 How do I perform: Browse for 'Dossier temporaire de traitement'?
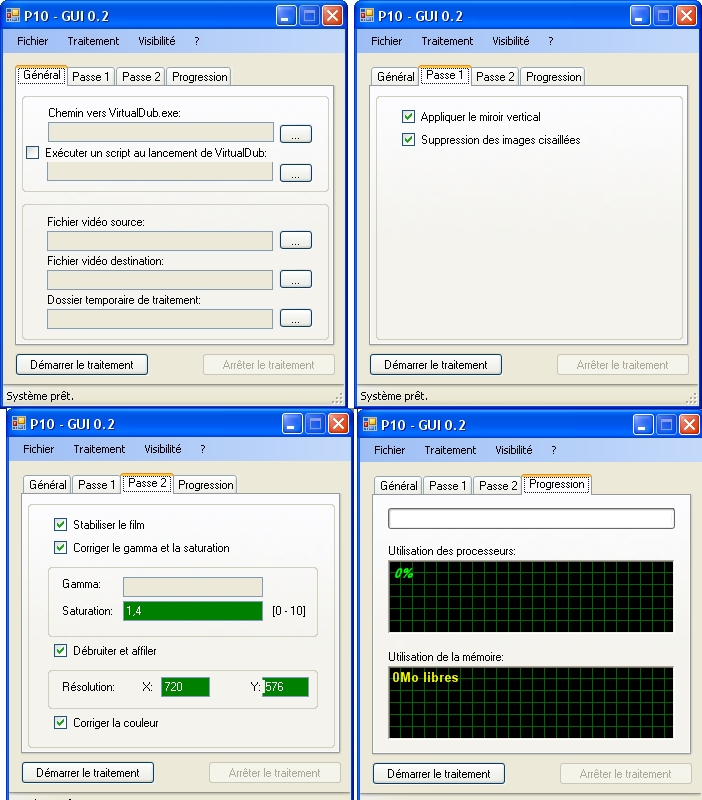coord(296,318)
